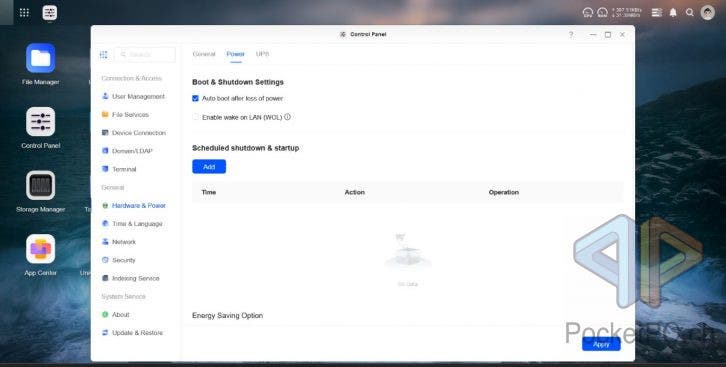Maximize the Control Panel window
This screenshot has width=726, height=367.
[608, 35]
